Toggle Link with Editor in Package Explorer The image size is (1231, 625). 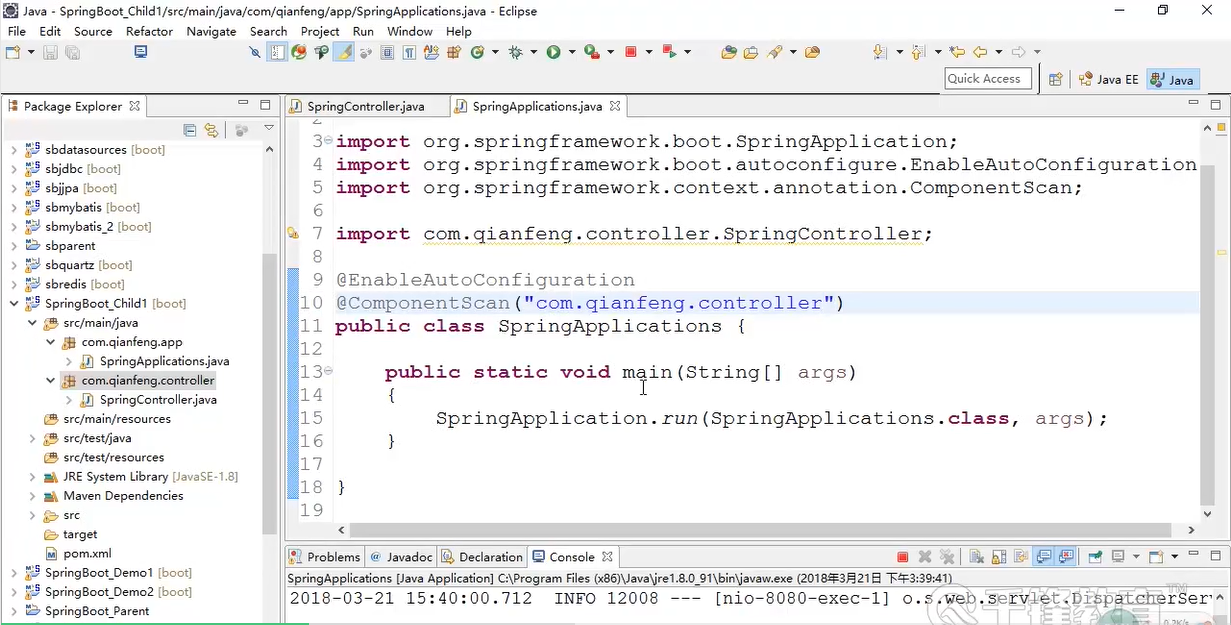pyautogui.click(x=211, y=130)
